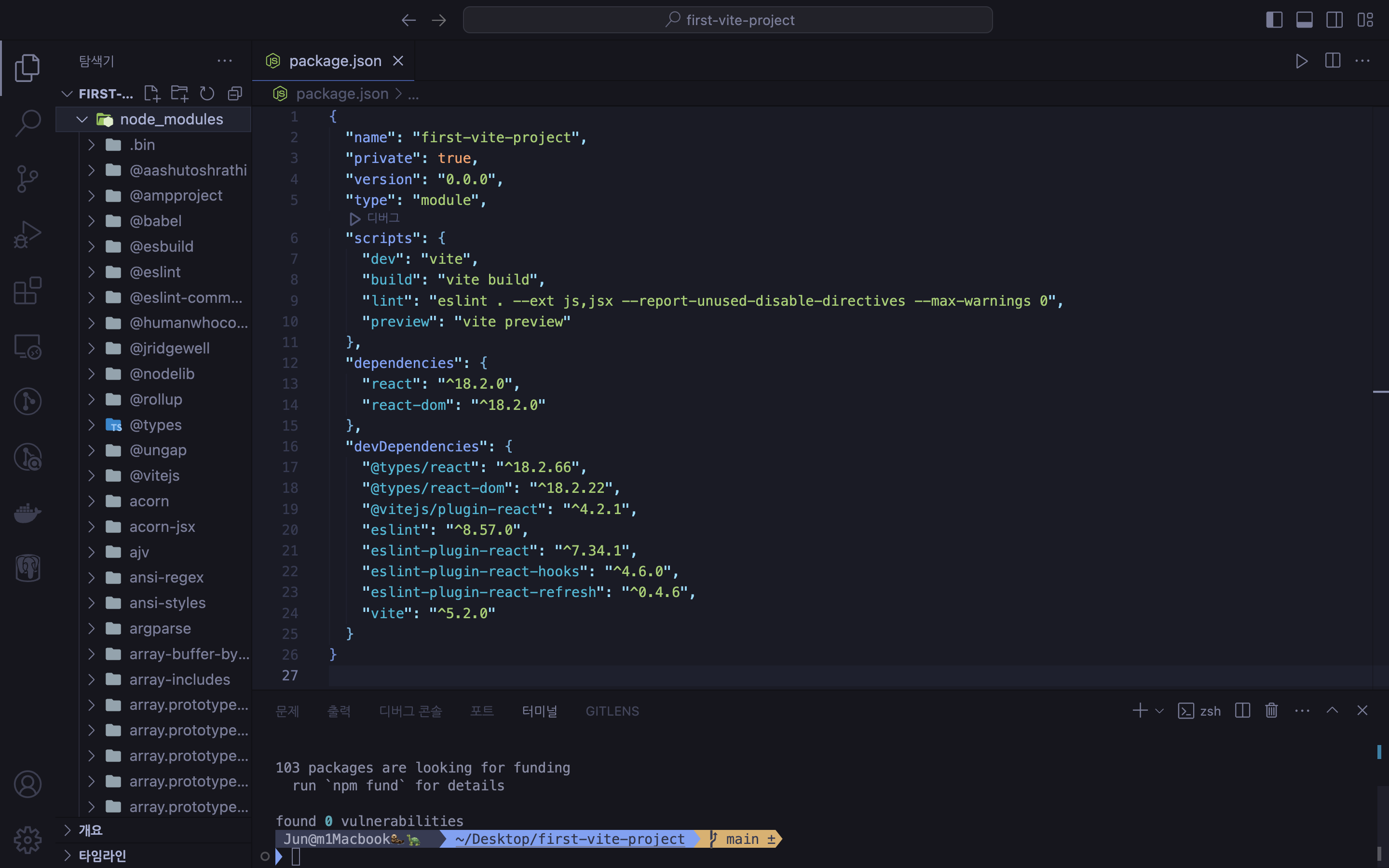Open the Run and Debug view
The width and height of the screenshot is (1389, 868).
coord(27,235)
